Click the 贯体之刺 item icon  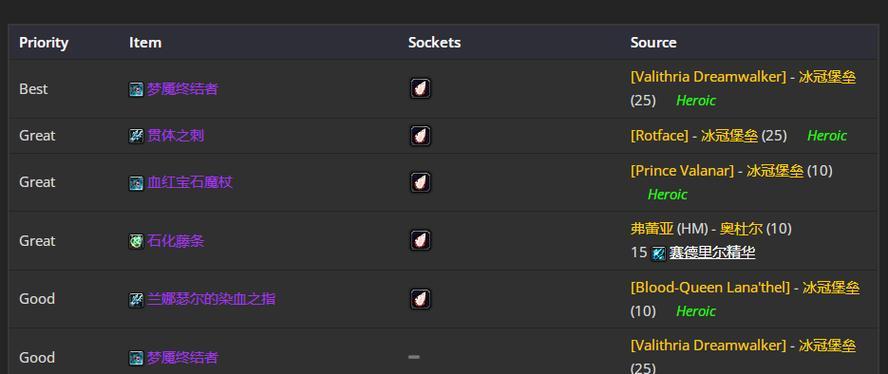[x=136, y=136]
